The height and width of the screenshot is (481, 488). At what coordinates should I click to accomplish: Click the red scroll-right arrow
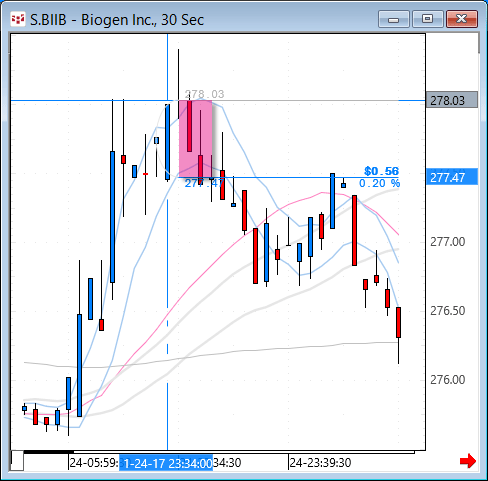click(x=468, y=461)
